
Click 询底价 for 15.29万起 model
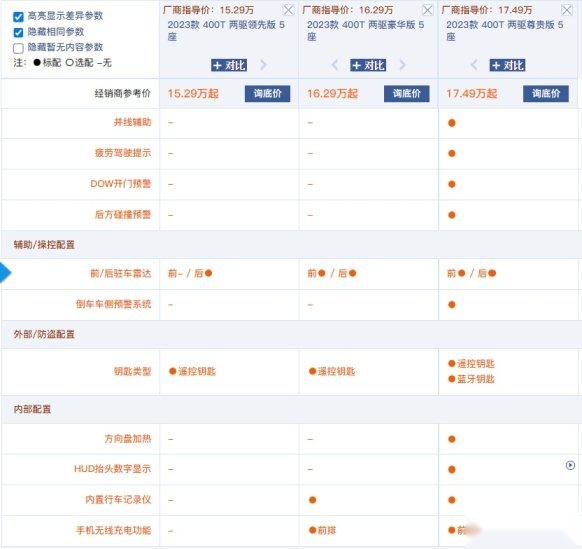(267, 94)
